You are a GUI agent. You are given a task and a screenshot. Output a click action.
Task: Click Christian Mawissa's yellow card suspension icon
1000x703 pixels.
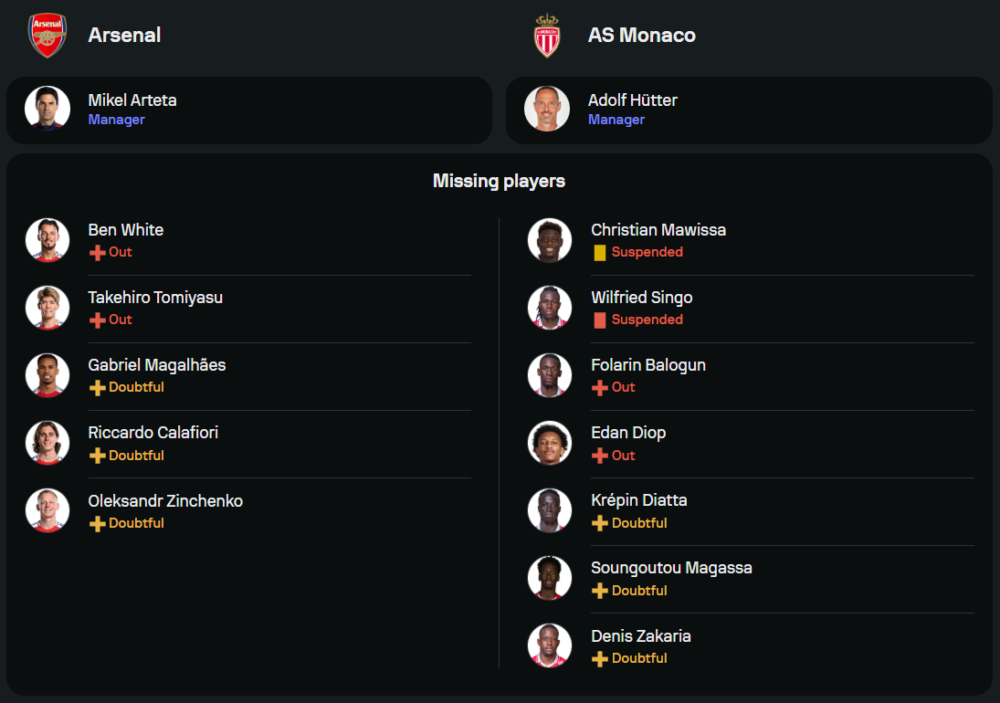(600, 253)
